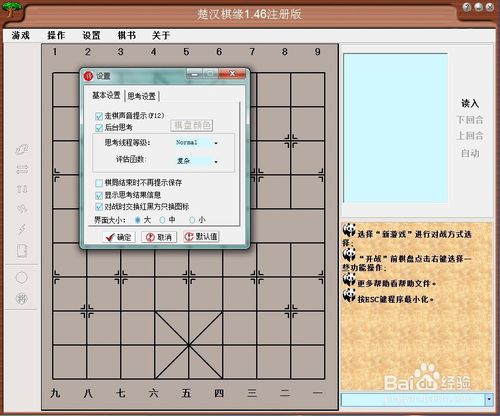
Task: Click the patterned chess piece sidebar icon
Action: 22,299
